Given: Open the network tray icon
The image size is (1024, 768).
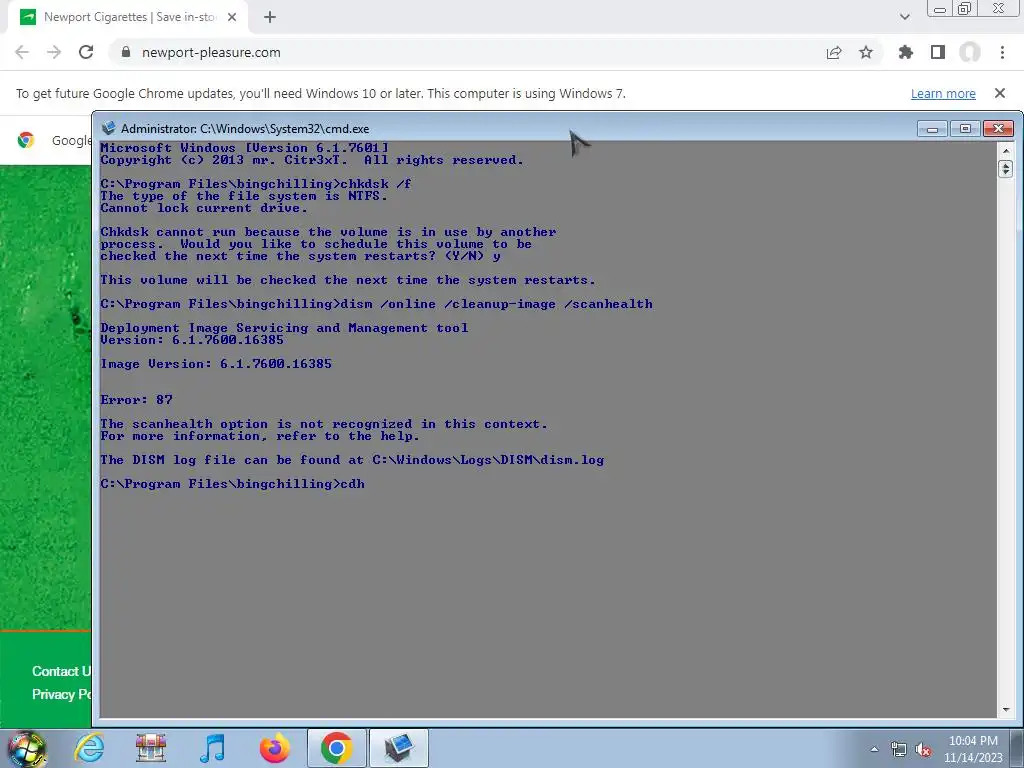Looking at the screenshot, I should coord(899,750).
